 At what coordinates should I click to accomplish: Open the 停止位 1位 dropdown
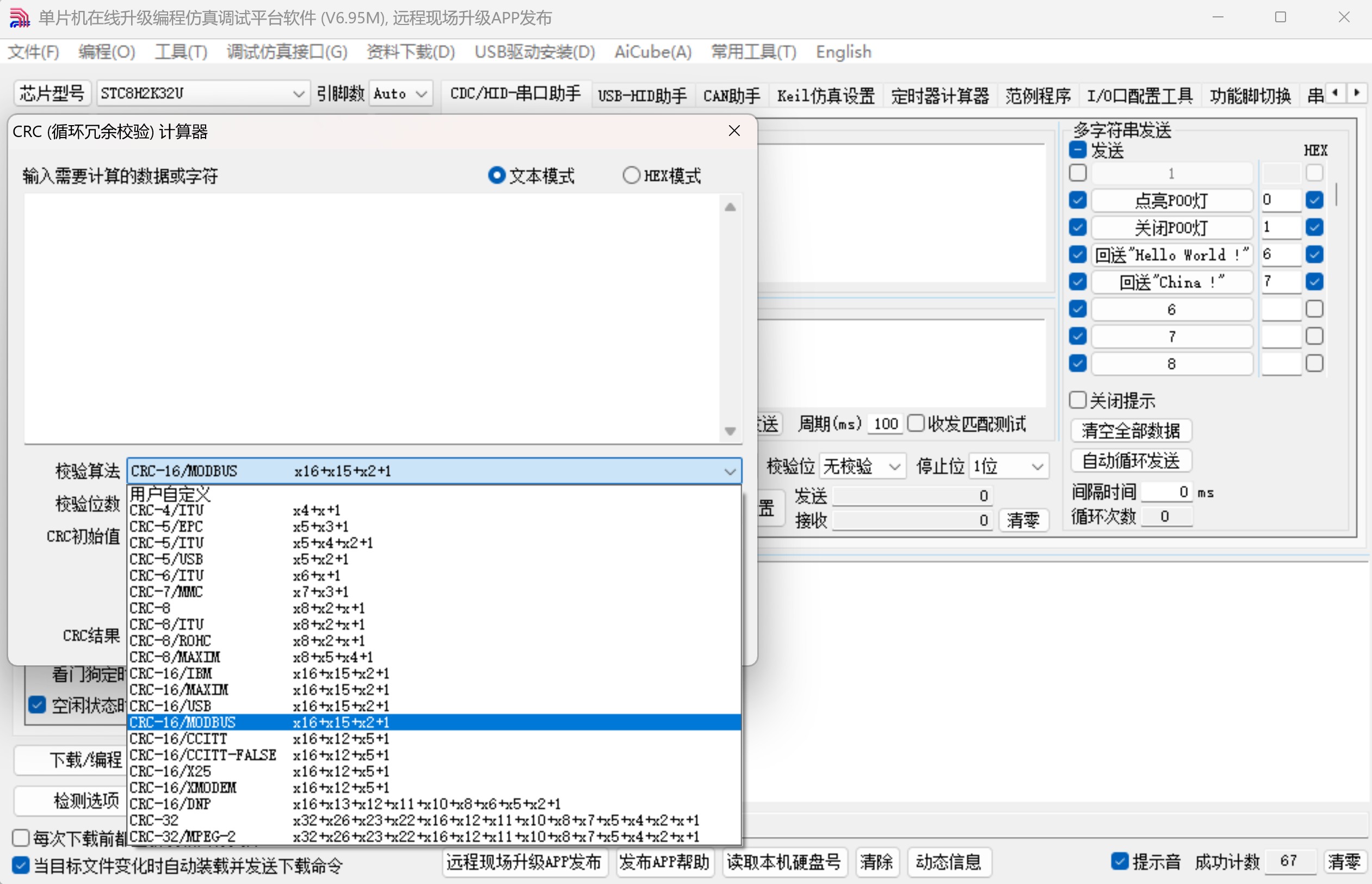1009,466
